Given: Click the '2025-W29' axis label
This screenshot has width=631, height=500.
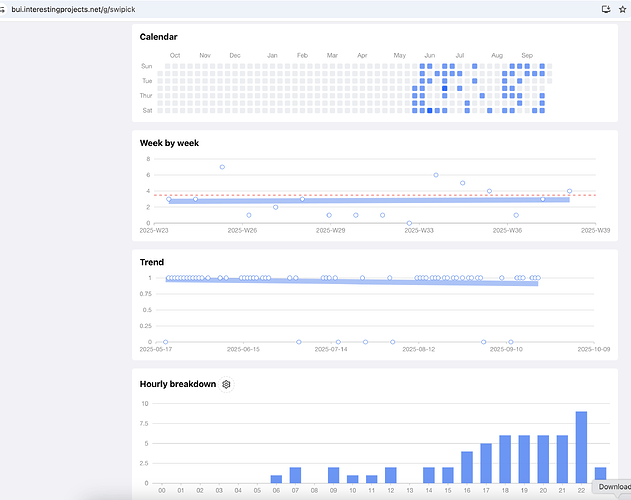Looking at the screenshot, I should pos(330,231).
